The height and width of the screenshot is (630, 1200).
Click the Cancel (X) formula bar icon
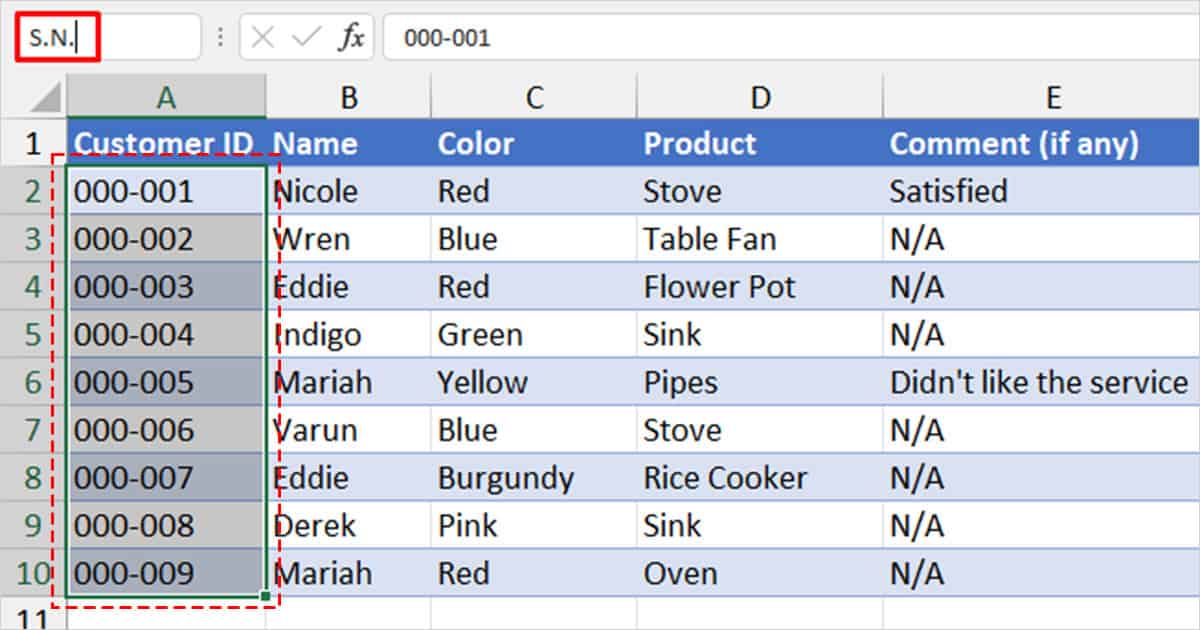[263, 38]
